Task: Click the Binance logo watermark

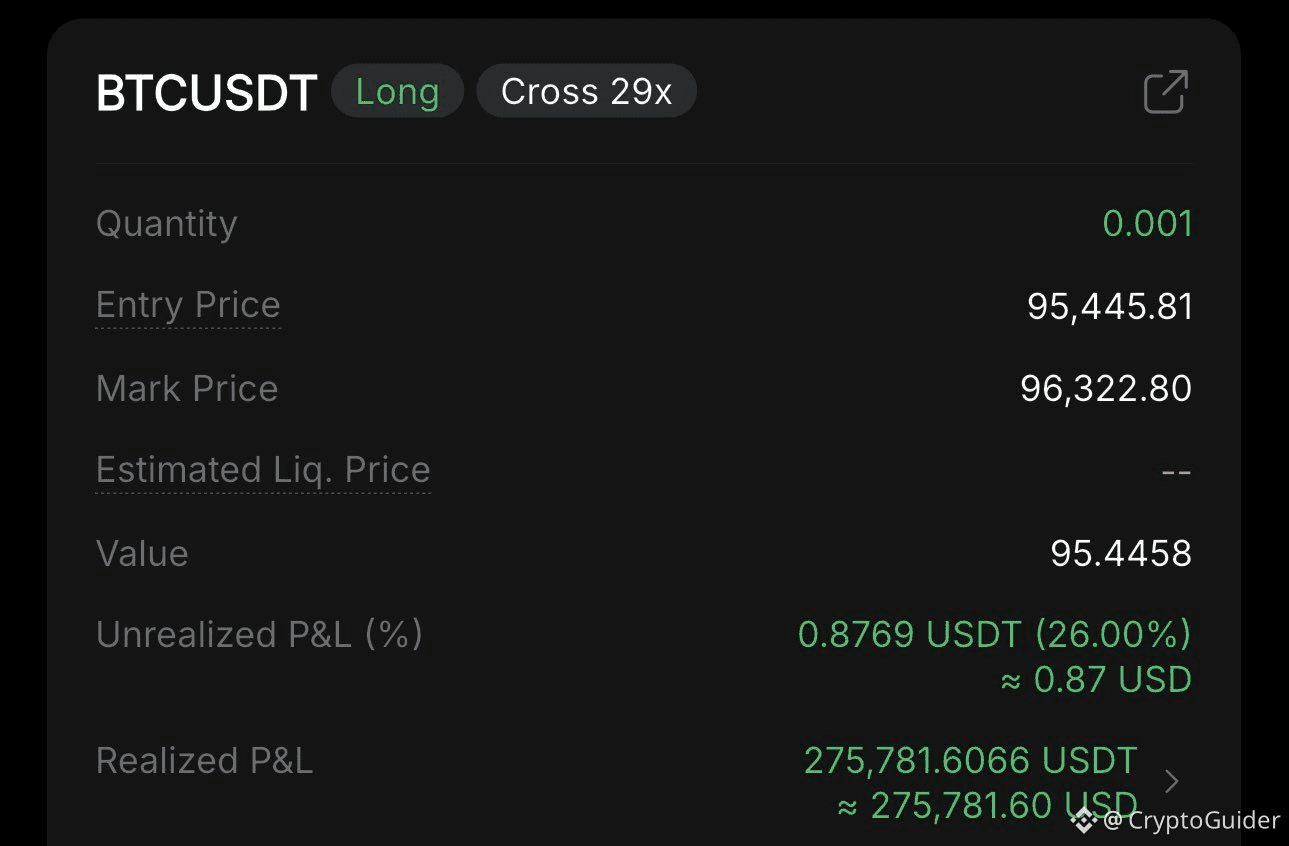Action: 1084,821
